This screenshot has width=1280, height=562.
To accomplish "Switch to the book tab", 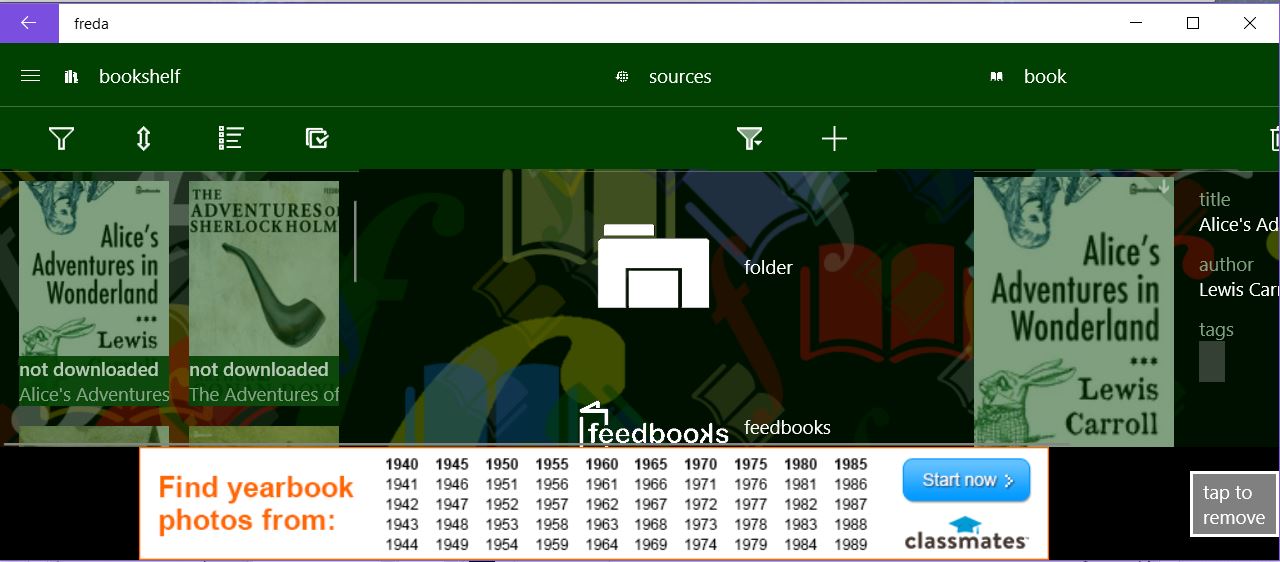I will pyautogui.click(x=1045, y=76).
